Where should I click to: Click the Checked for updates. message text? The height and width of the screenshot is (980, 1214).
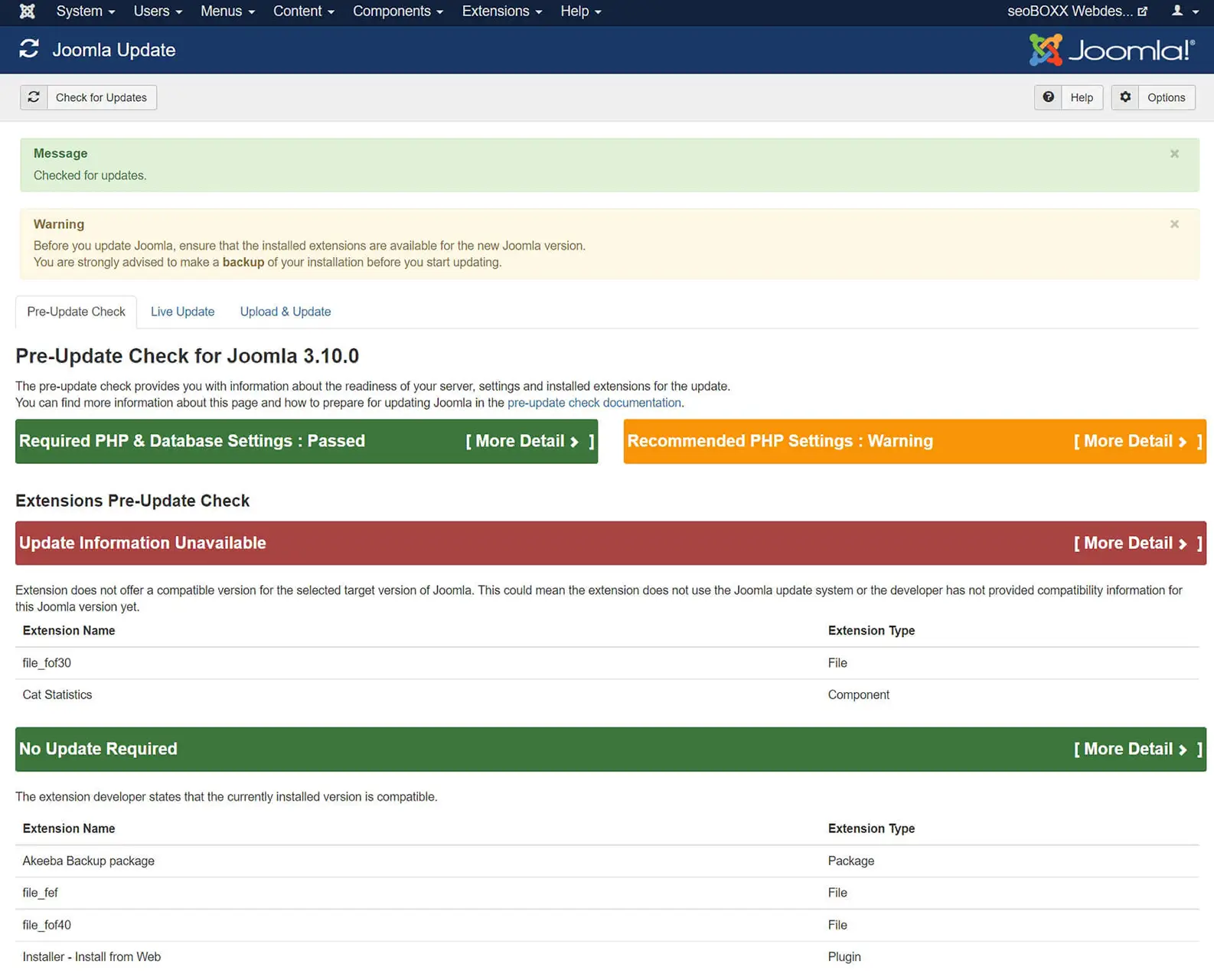pyautogui.click(x=90, y=175)
